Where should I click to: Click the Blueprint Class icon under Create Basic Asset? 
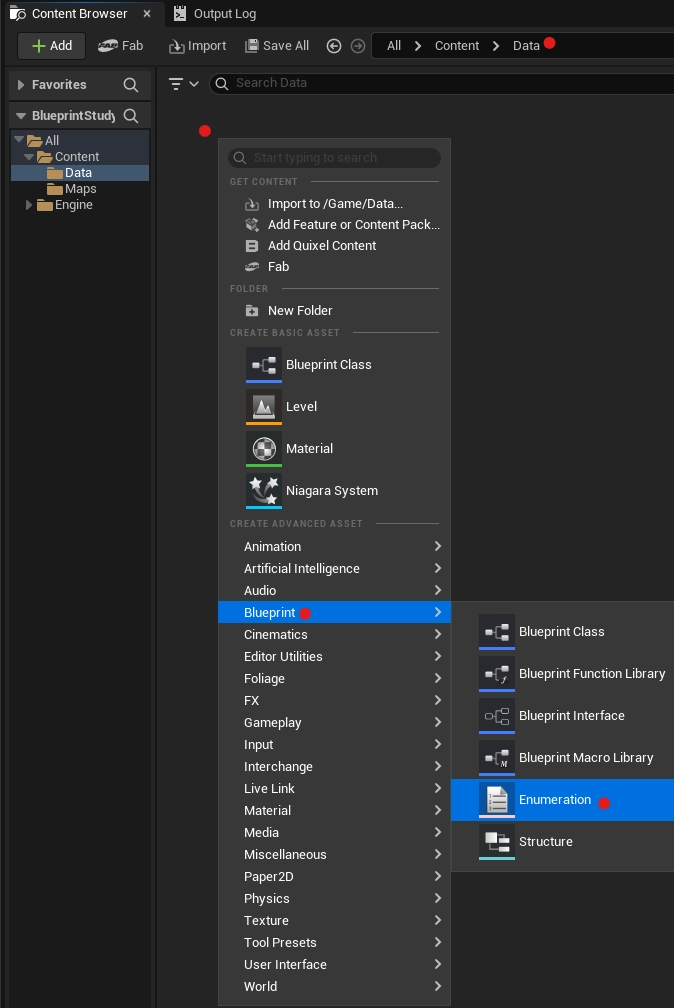point(264,364)
